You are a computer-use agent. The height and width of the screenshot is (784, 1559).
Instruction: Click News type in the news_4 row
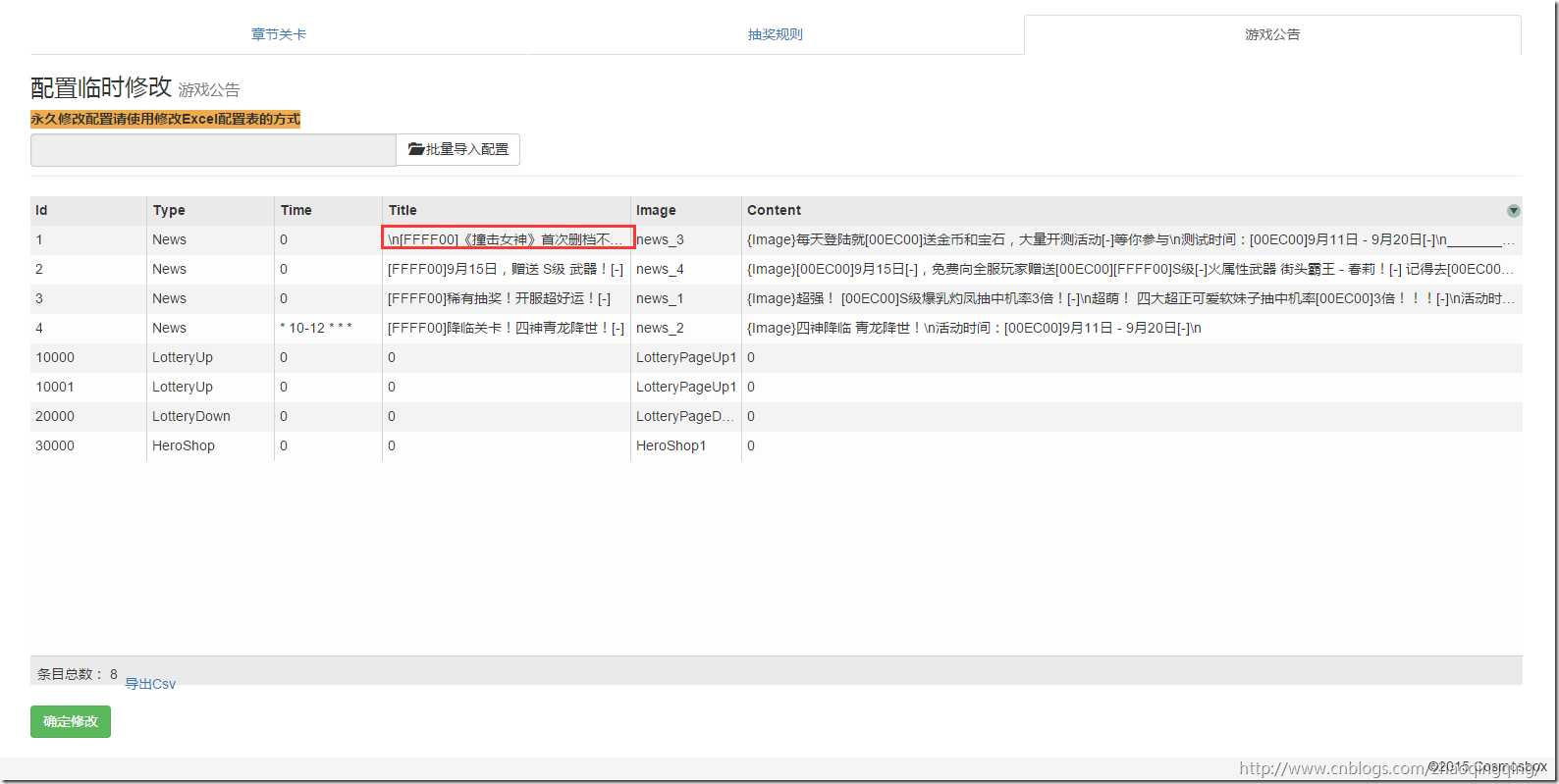pos(210,269)
